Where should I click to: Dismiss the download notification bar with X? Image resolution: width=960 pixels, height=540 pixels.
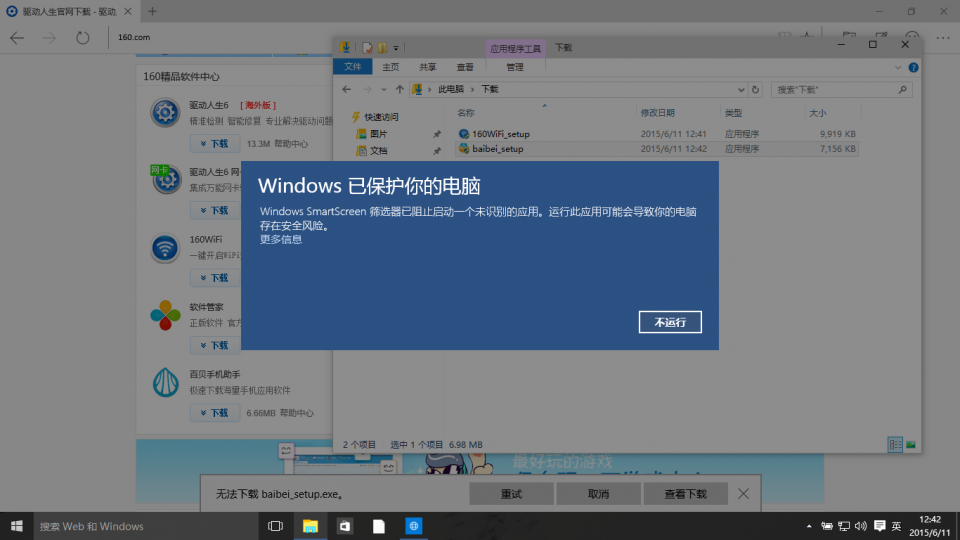tap(743, 493)
